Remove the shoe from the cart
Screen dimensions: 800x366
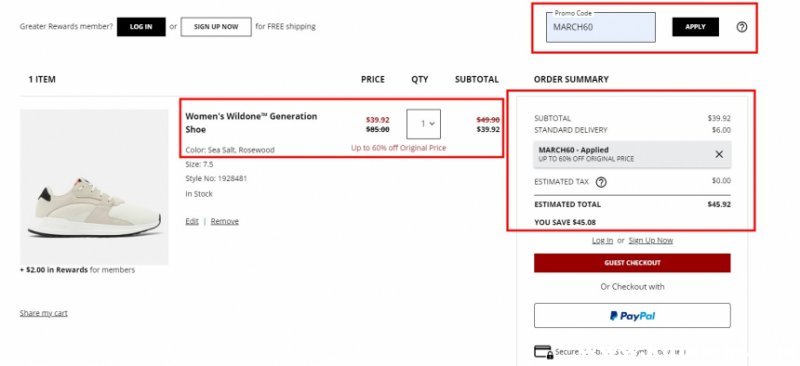[224, 221]
